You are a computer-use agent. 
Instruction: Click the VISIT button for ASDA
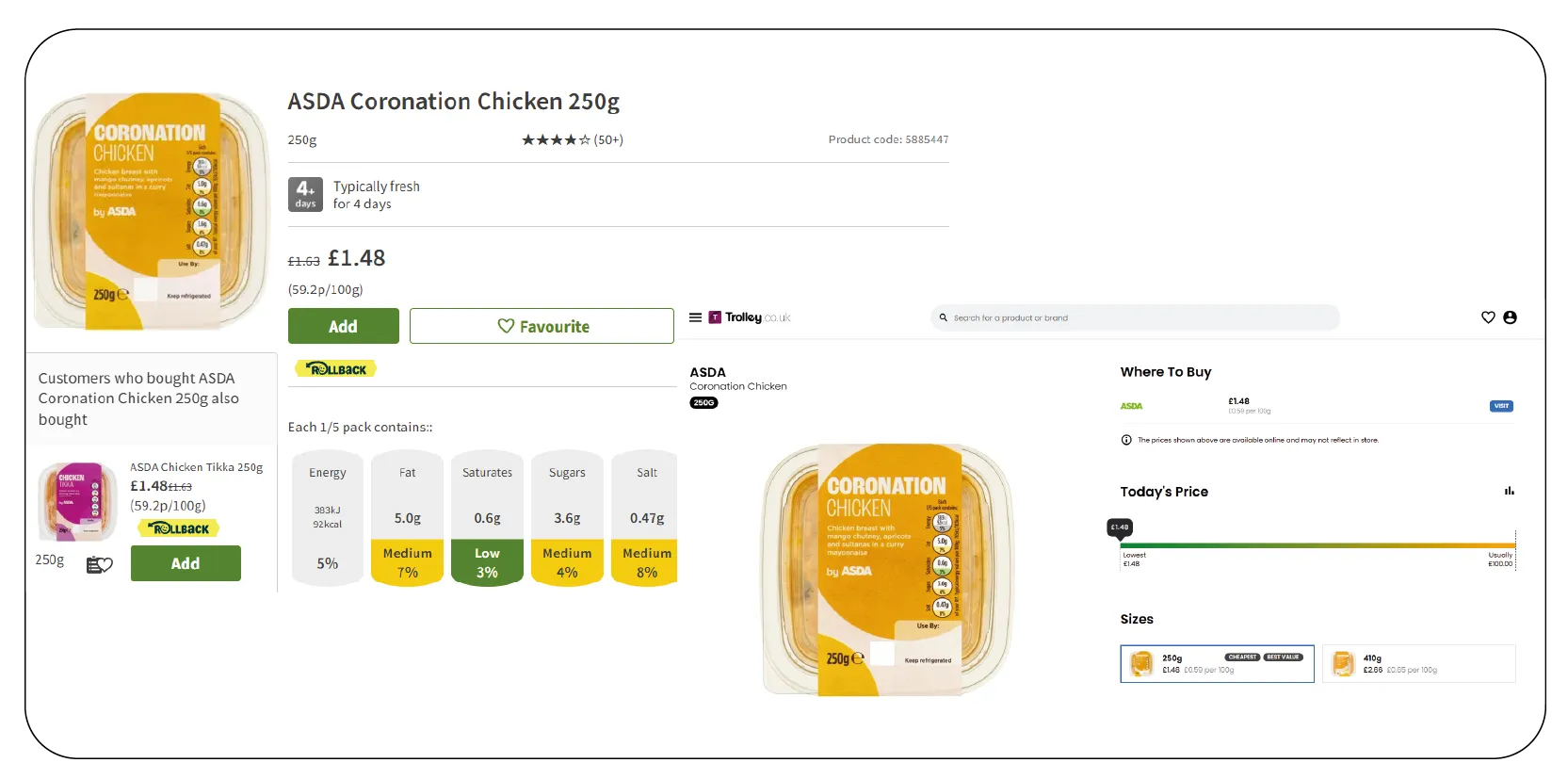coord(1500,406)
